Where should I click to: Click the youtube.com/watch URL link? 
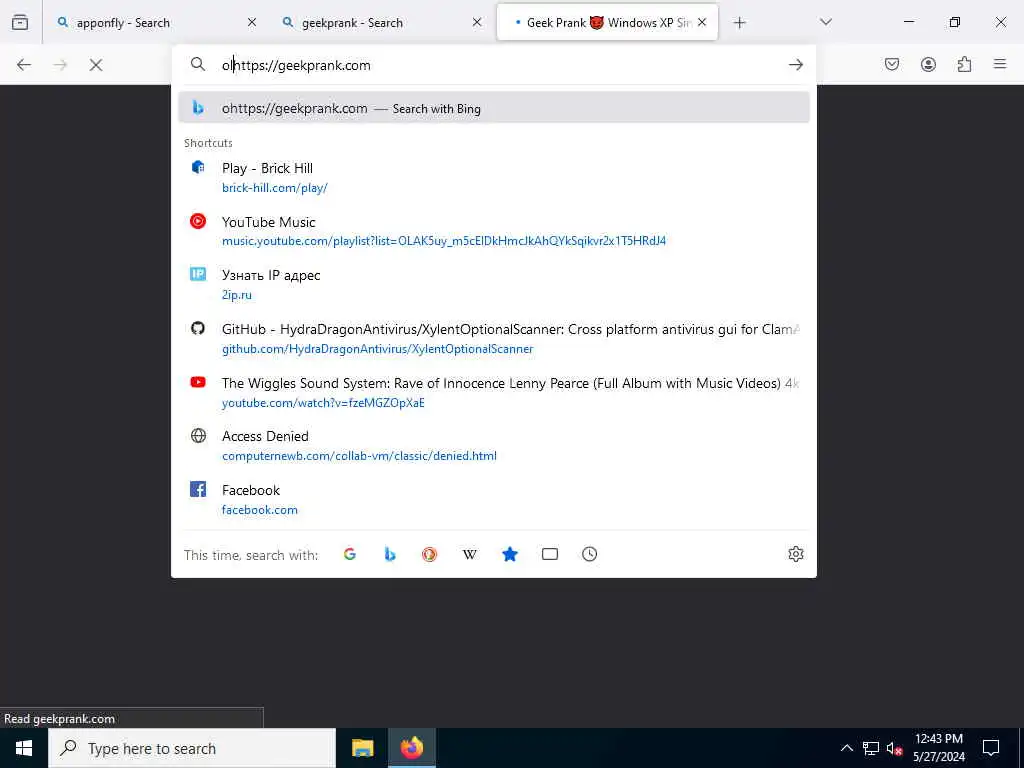click(x=323, y=403)
